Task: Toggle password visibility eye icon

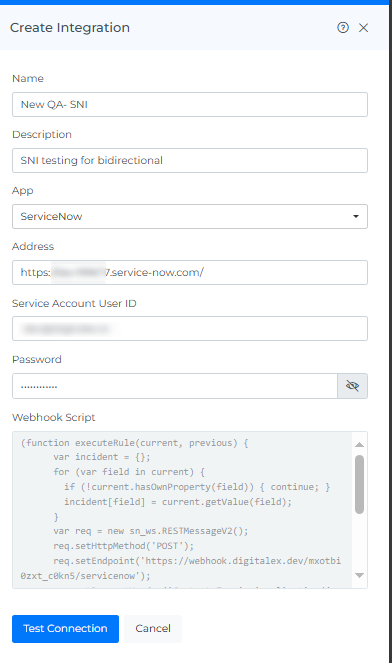Action: point(352,386)
